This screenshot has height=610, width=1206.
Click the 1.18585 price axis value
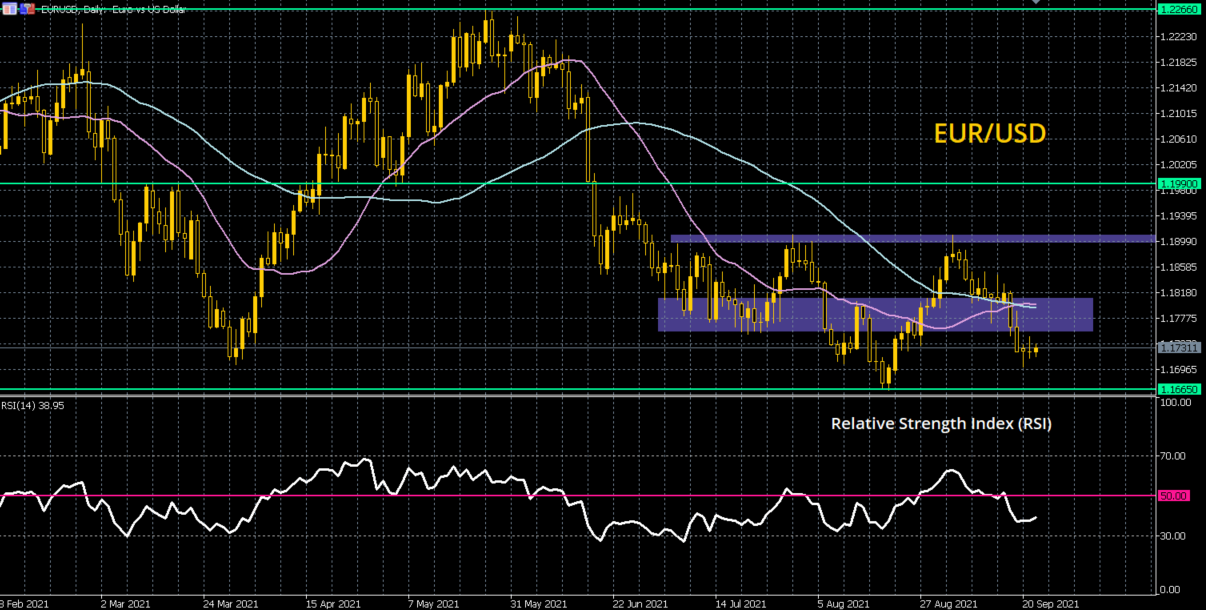pos(1178,268)
